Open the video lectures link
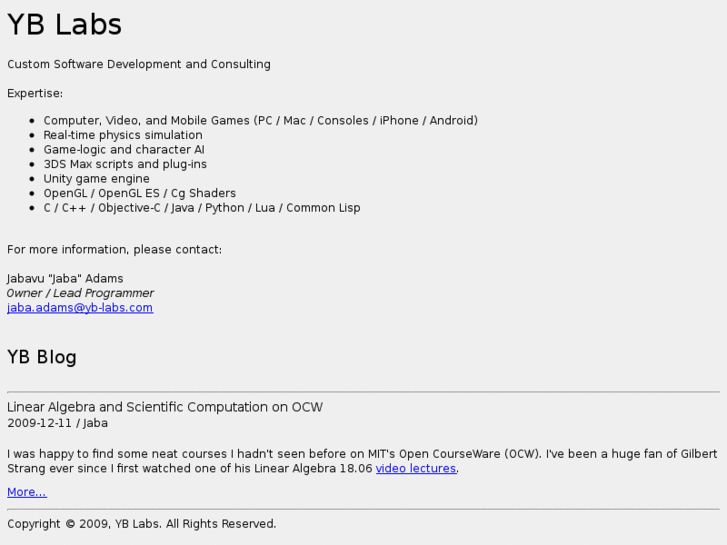 tap(416, 468)
